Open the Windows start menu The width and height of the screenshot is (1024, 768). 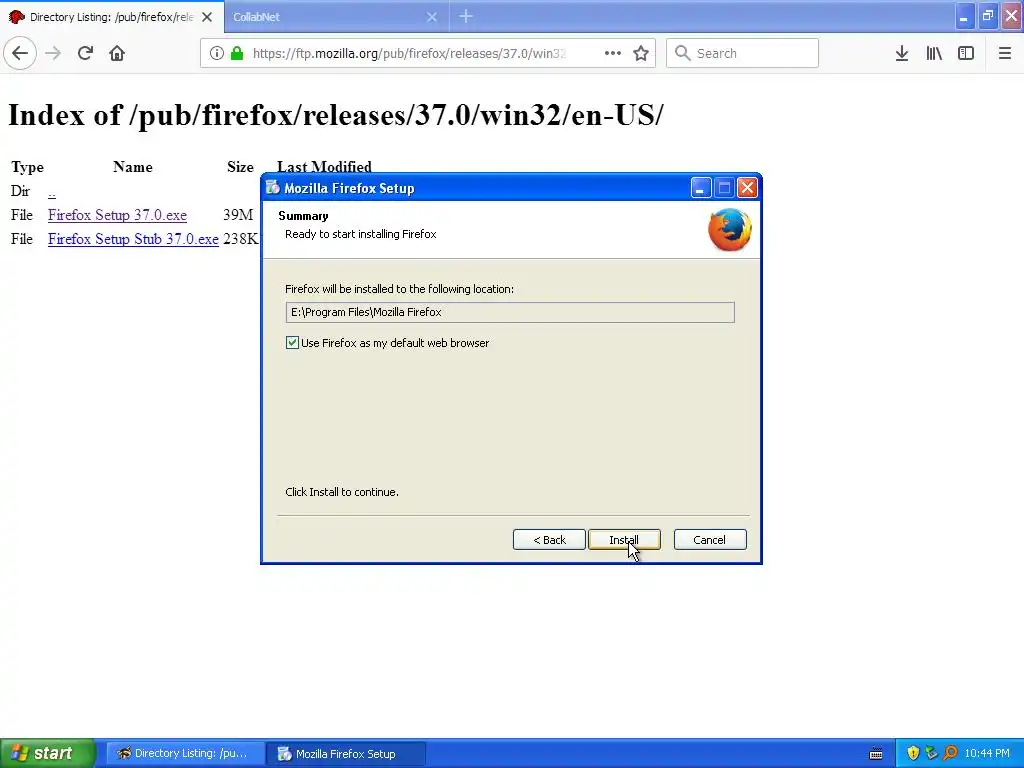coord(48,754)
